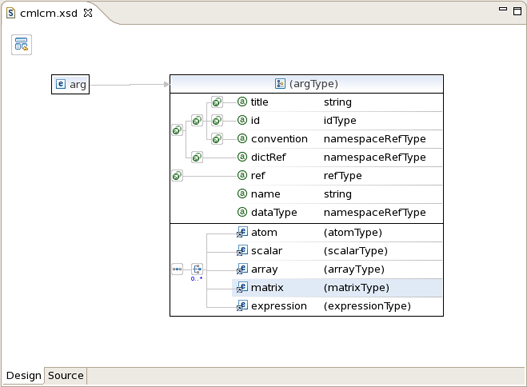Click the (matrixType) type value

(x=356, y=287)
